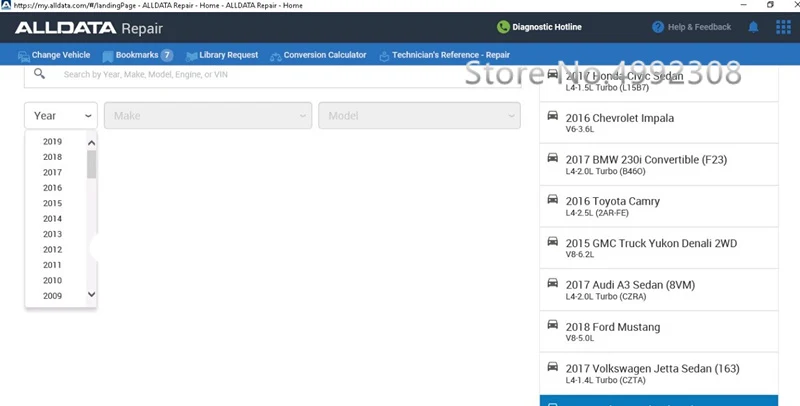Image resolution: width=800 pixels, height=406 pixels.
Task: Open the notifications bell icon
Action: coord(753,27)
